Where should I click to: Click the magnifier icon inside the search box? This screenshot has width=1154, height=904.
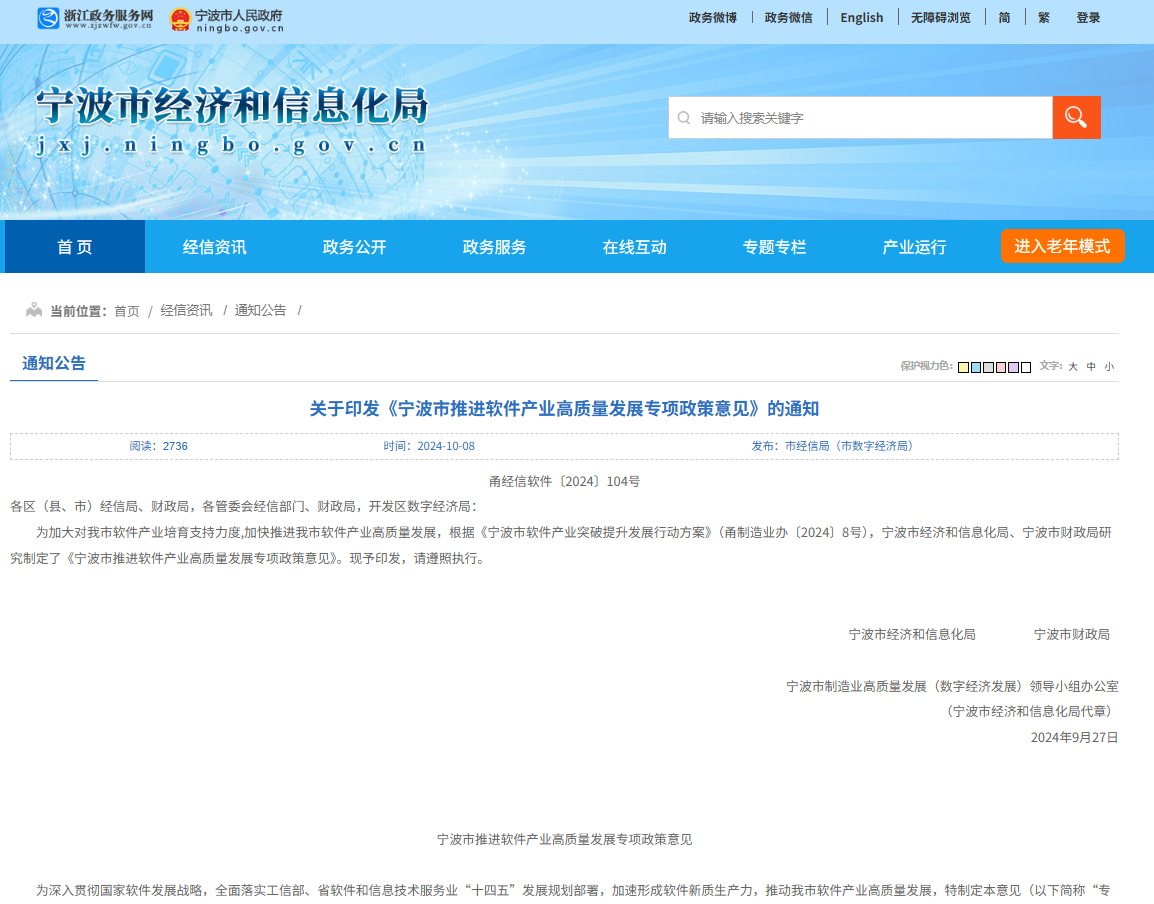[684, 117]
